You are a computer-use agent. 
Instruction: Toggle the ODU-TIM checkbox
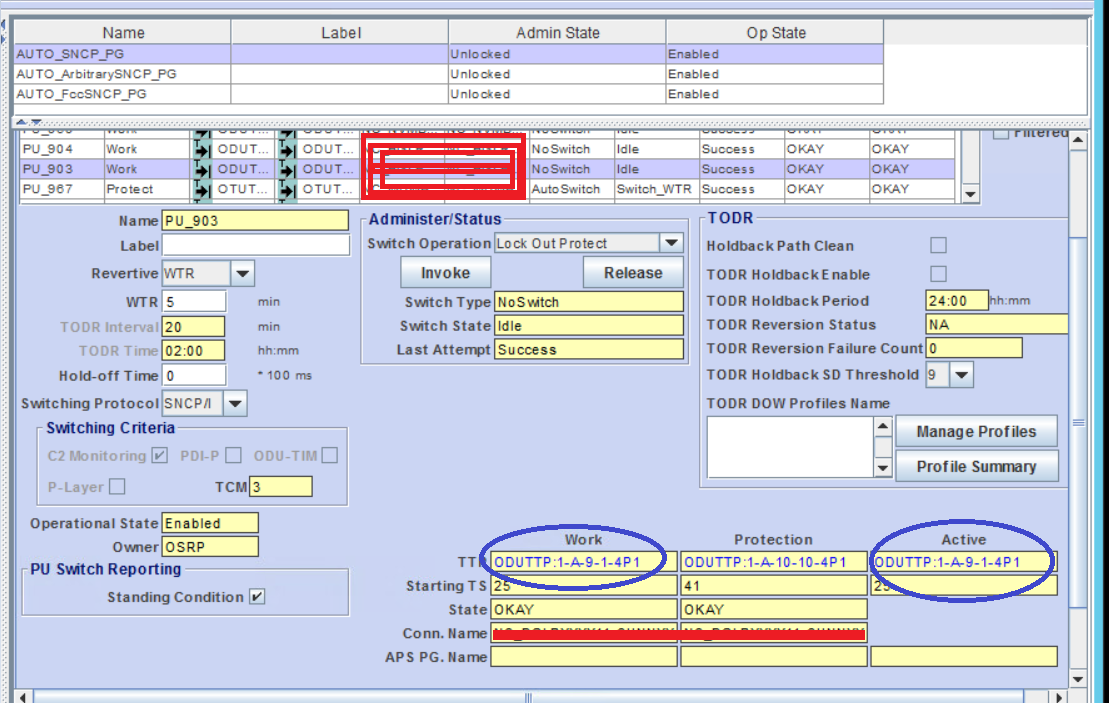click(330, 455)
